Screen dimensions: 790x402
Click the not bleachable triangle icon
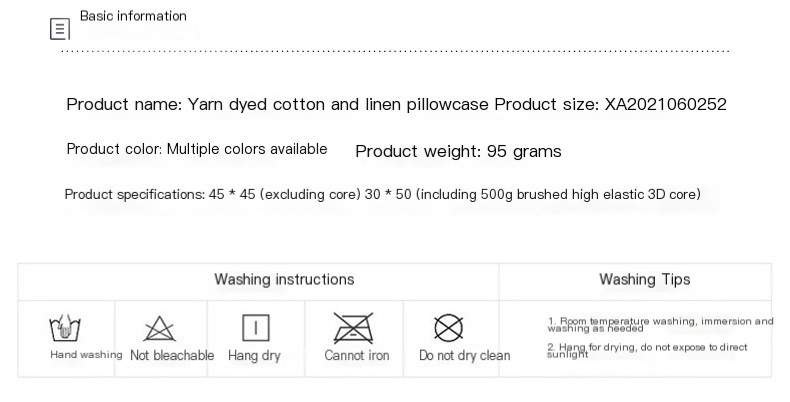coord(160,328)
